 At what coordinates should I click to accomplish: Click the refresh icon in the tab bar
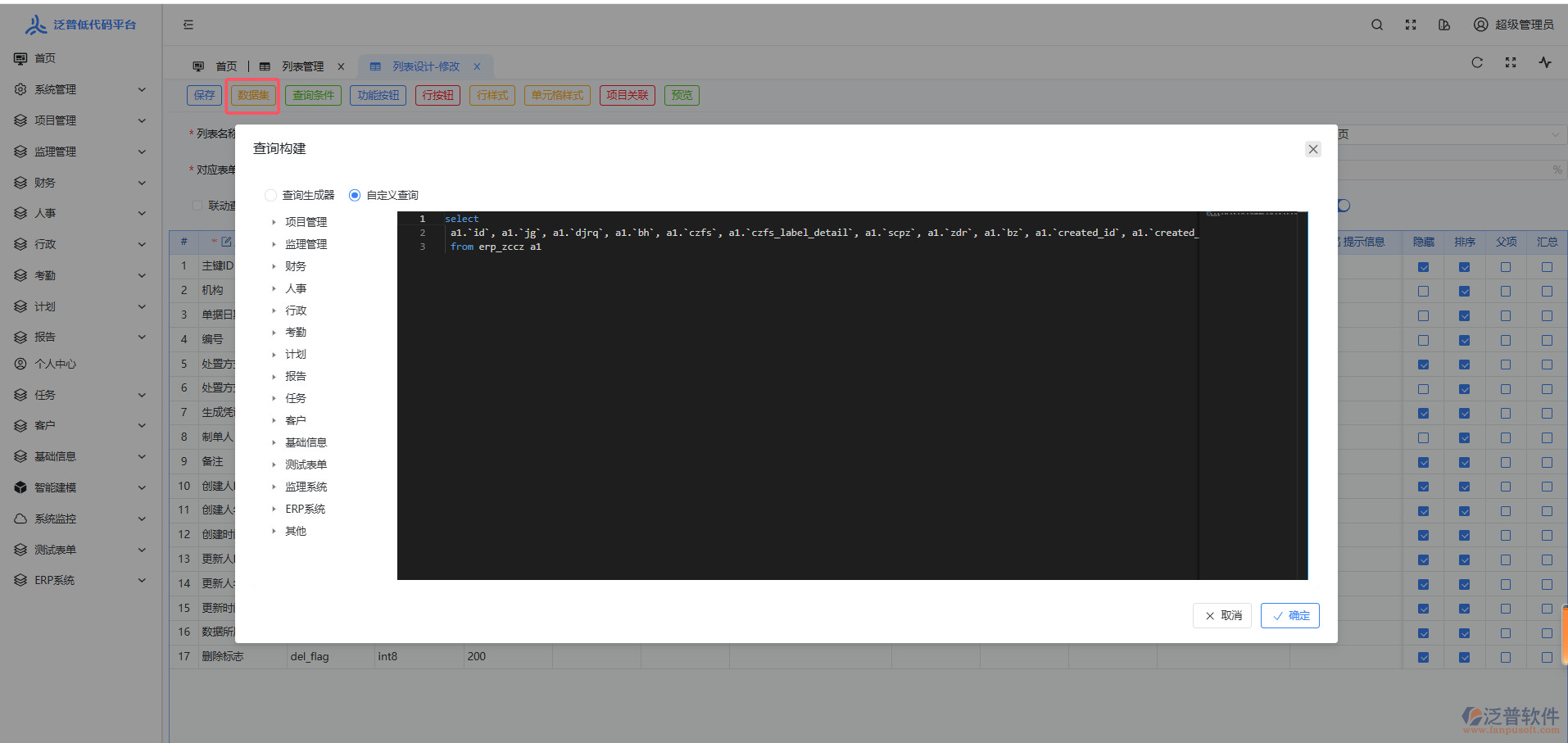[x=1477, y=62]
